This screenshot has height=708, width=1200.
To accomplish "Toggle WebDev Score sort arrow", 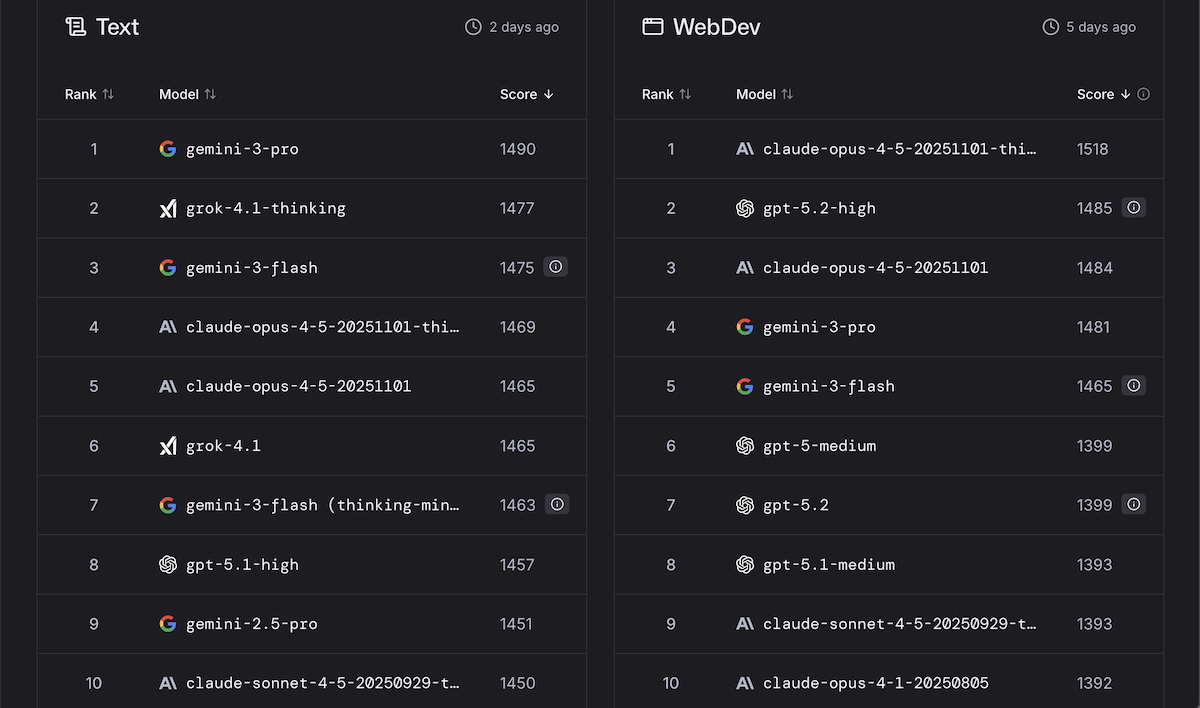I will point(1125,94).
